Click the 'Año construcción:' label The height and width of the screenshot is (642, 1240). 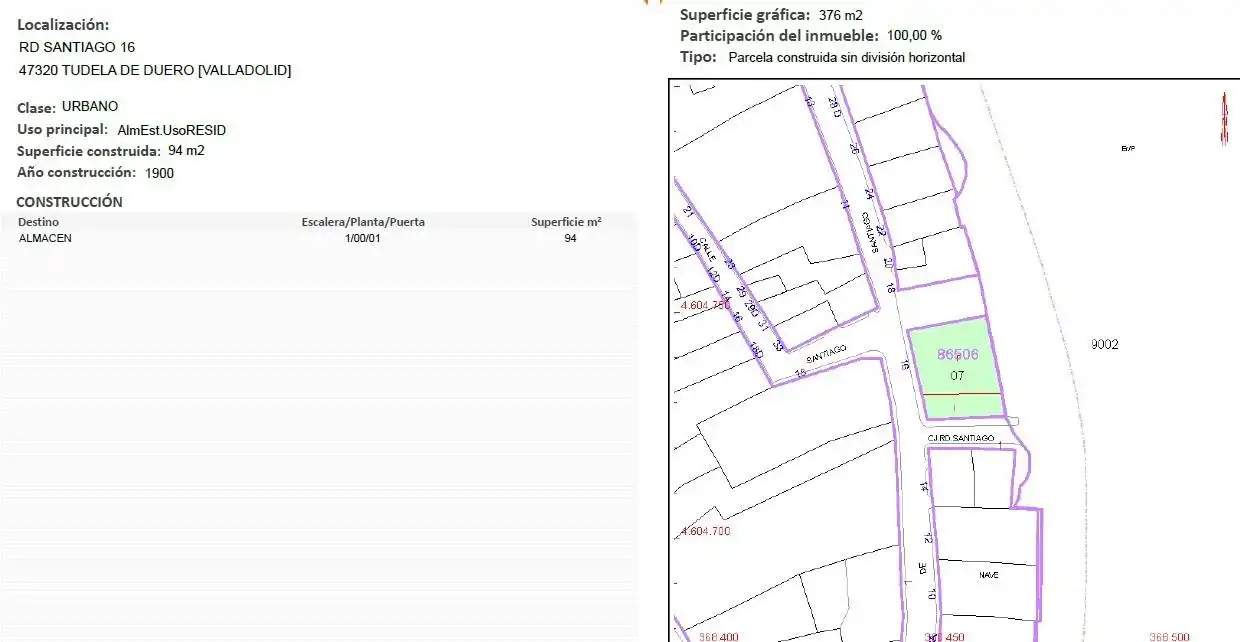pyautogui.click(x=76, y=172)
